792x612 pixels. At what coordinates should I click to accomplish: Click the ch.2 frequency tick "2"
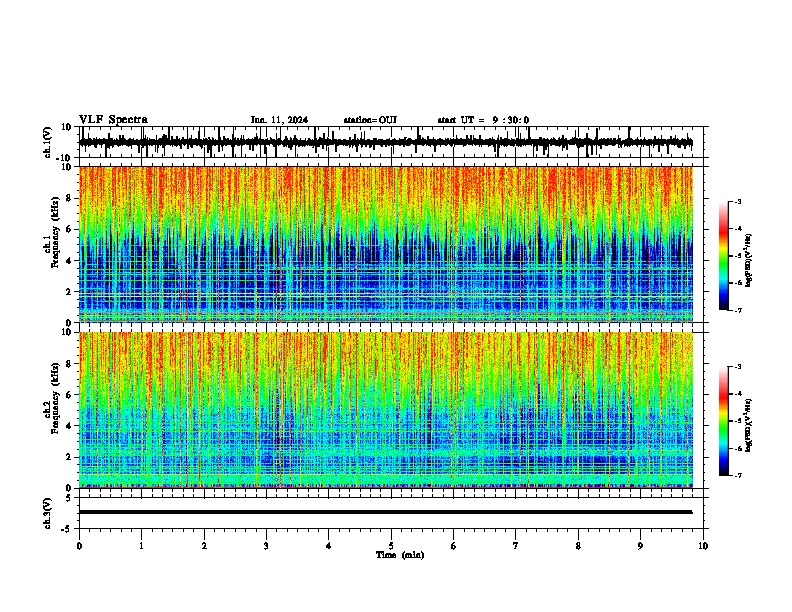coord(69,457)
